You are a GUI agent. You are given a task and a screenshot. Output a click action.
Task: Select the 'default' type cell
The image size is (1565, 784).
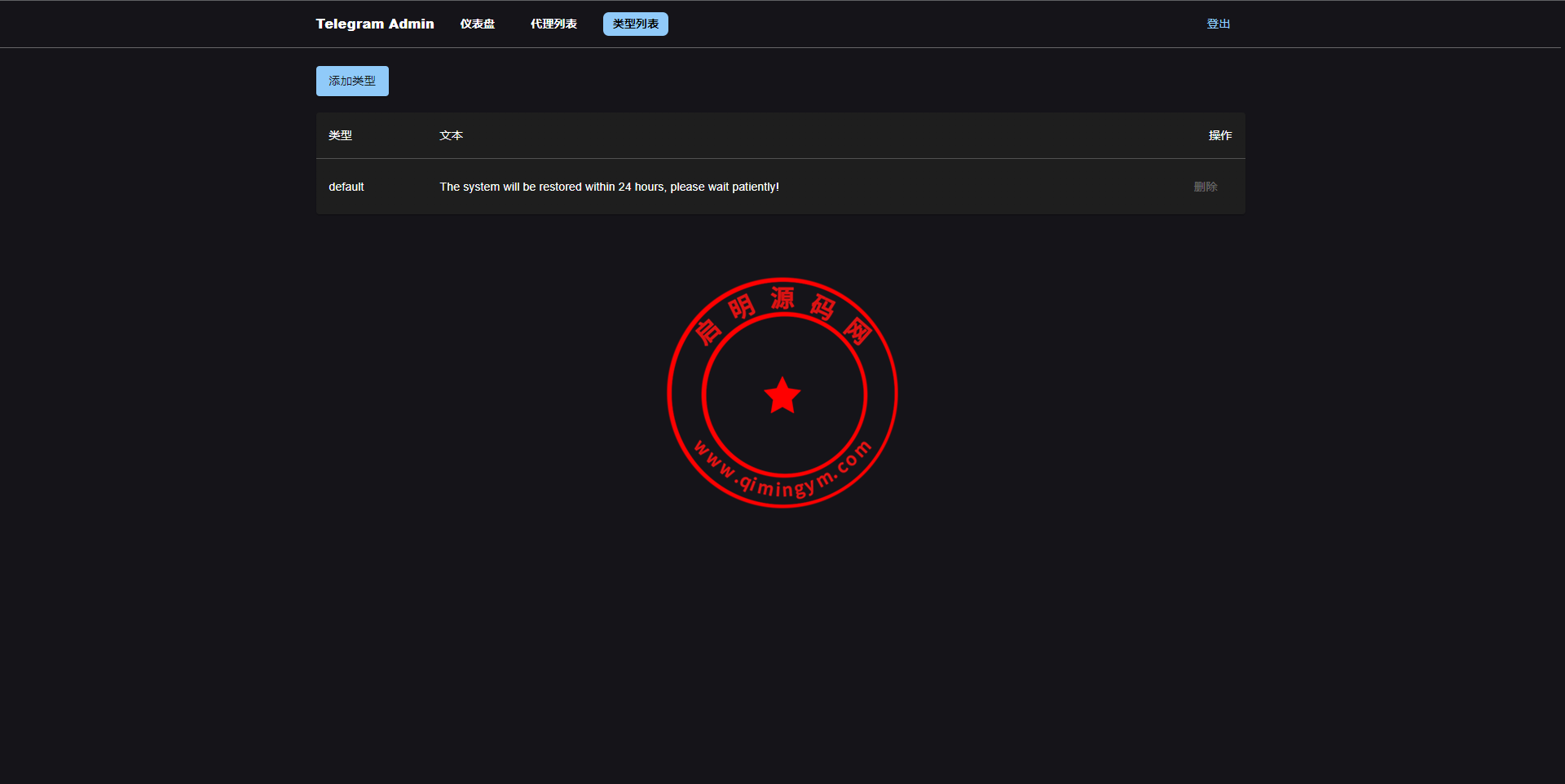click(346, 187)
